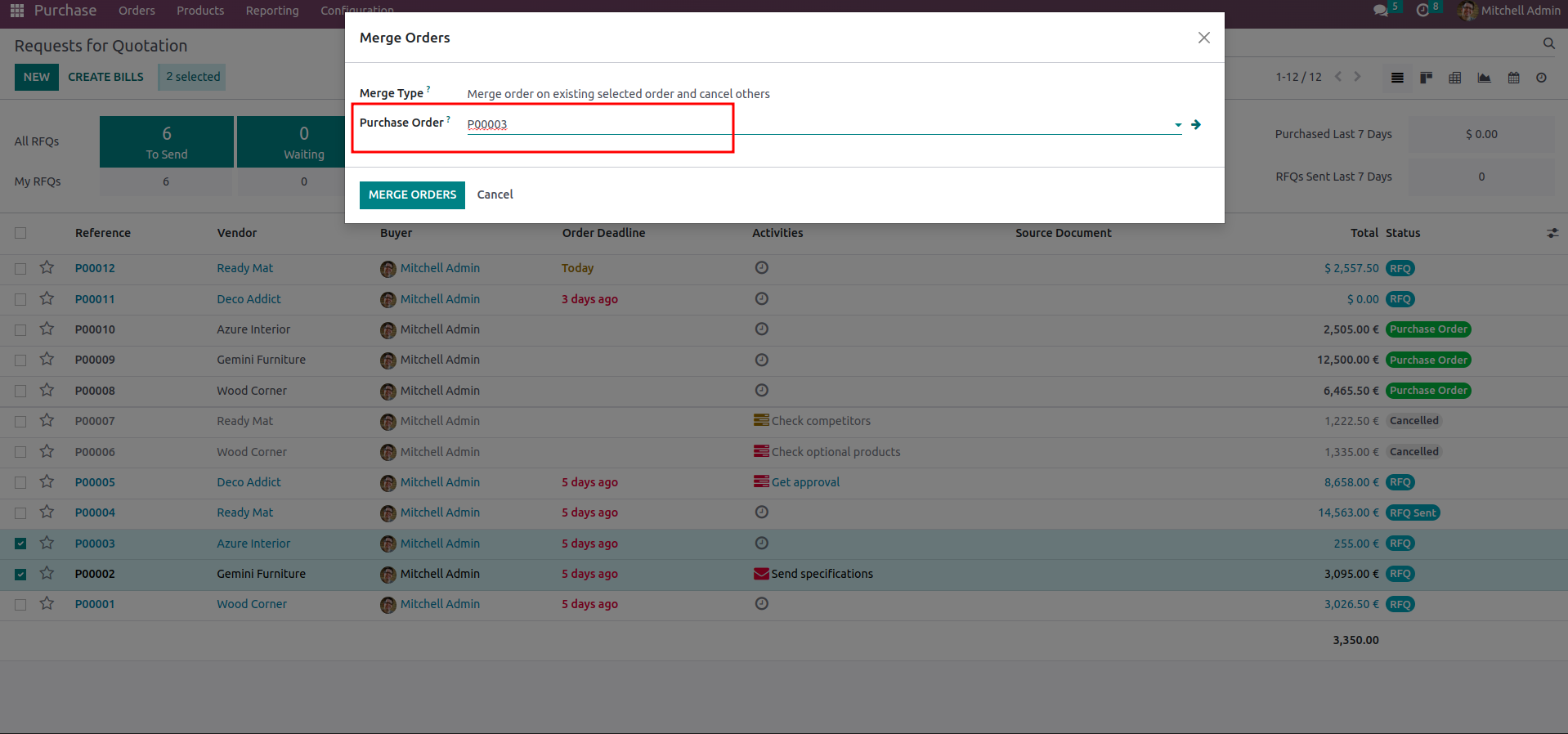Viewport: 1568px width, 734px height.
Task: Open the P00004 reference link
Action: pyautogui.click(x=95, y=512)
